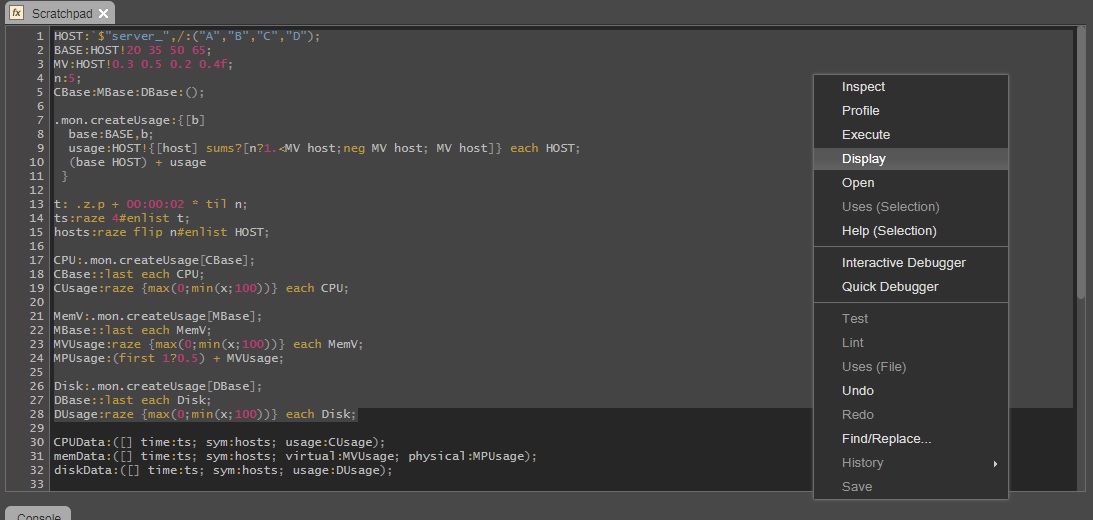
Task: Click line number 1 in the gutter
Action: pyautogui.click(x=40, y=36)
